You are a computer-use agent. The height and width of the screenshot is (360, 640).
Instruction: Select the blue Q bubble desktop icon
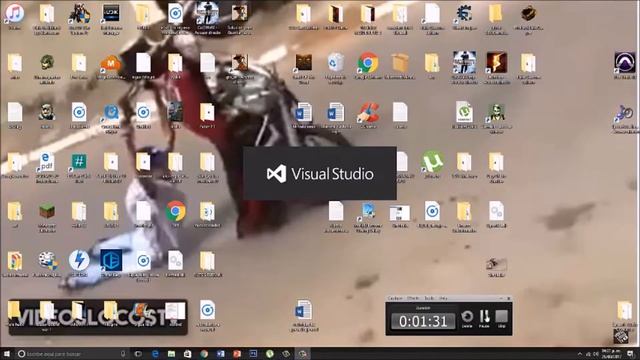[111, 112]
